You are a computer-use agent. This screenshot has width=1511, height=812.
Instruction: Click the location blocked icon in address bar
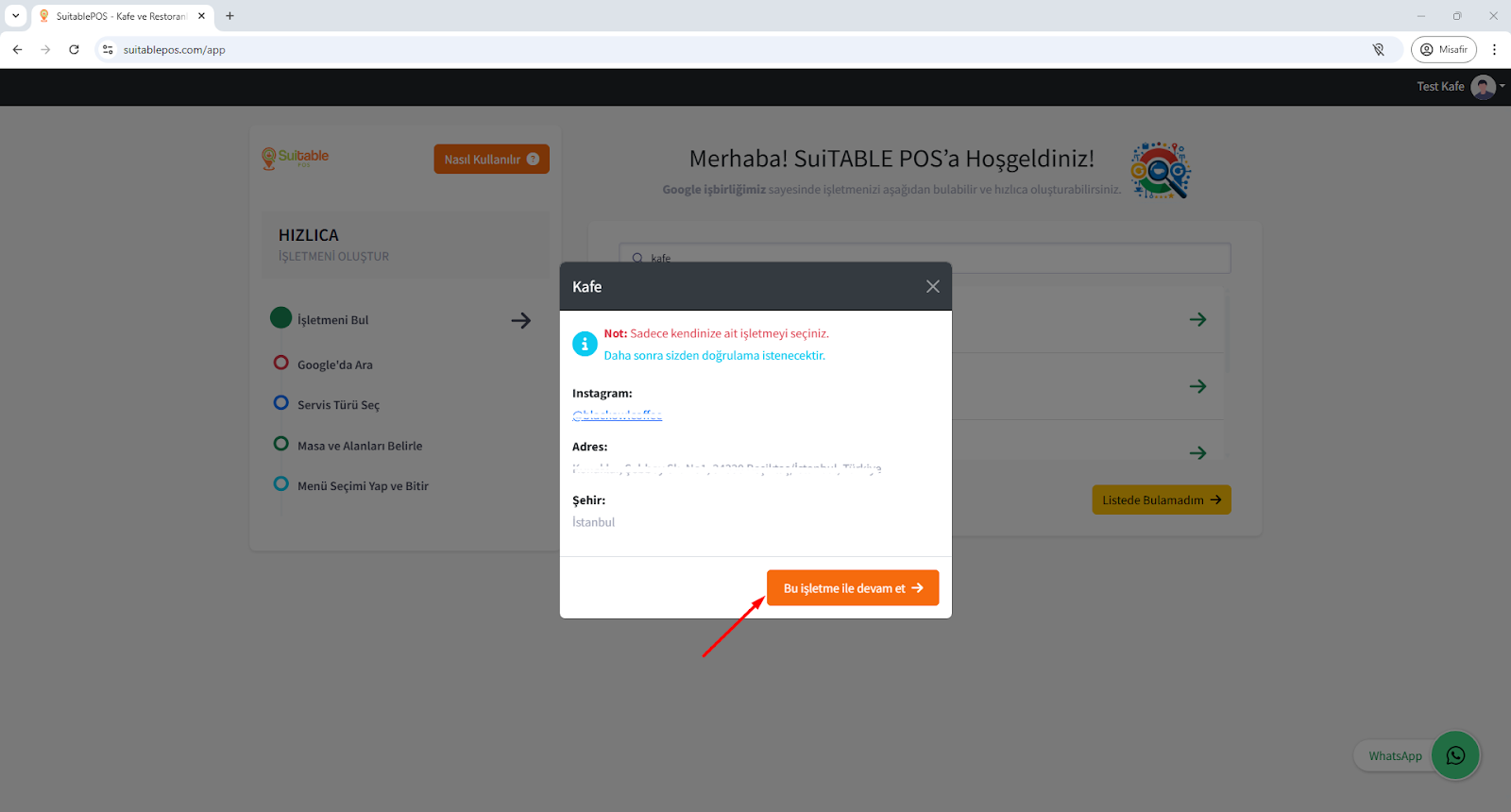coord(1379,50)
